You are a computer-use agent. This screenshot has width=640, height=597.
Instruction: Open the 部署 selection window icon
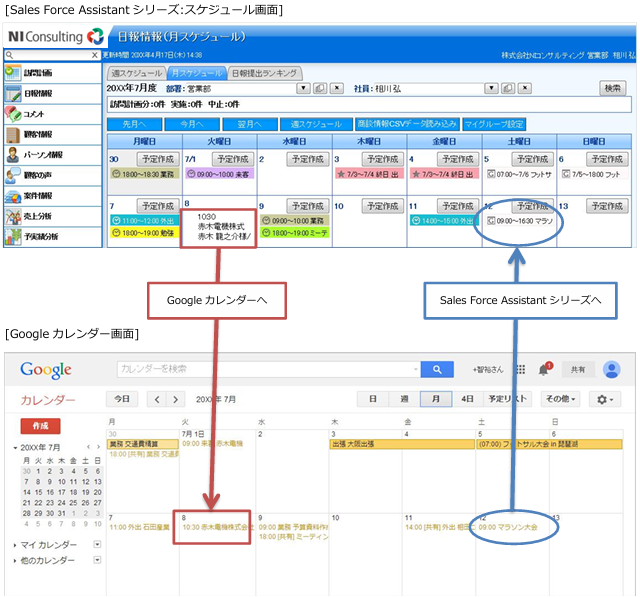pos(320,88)
